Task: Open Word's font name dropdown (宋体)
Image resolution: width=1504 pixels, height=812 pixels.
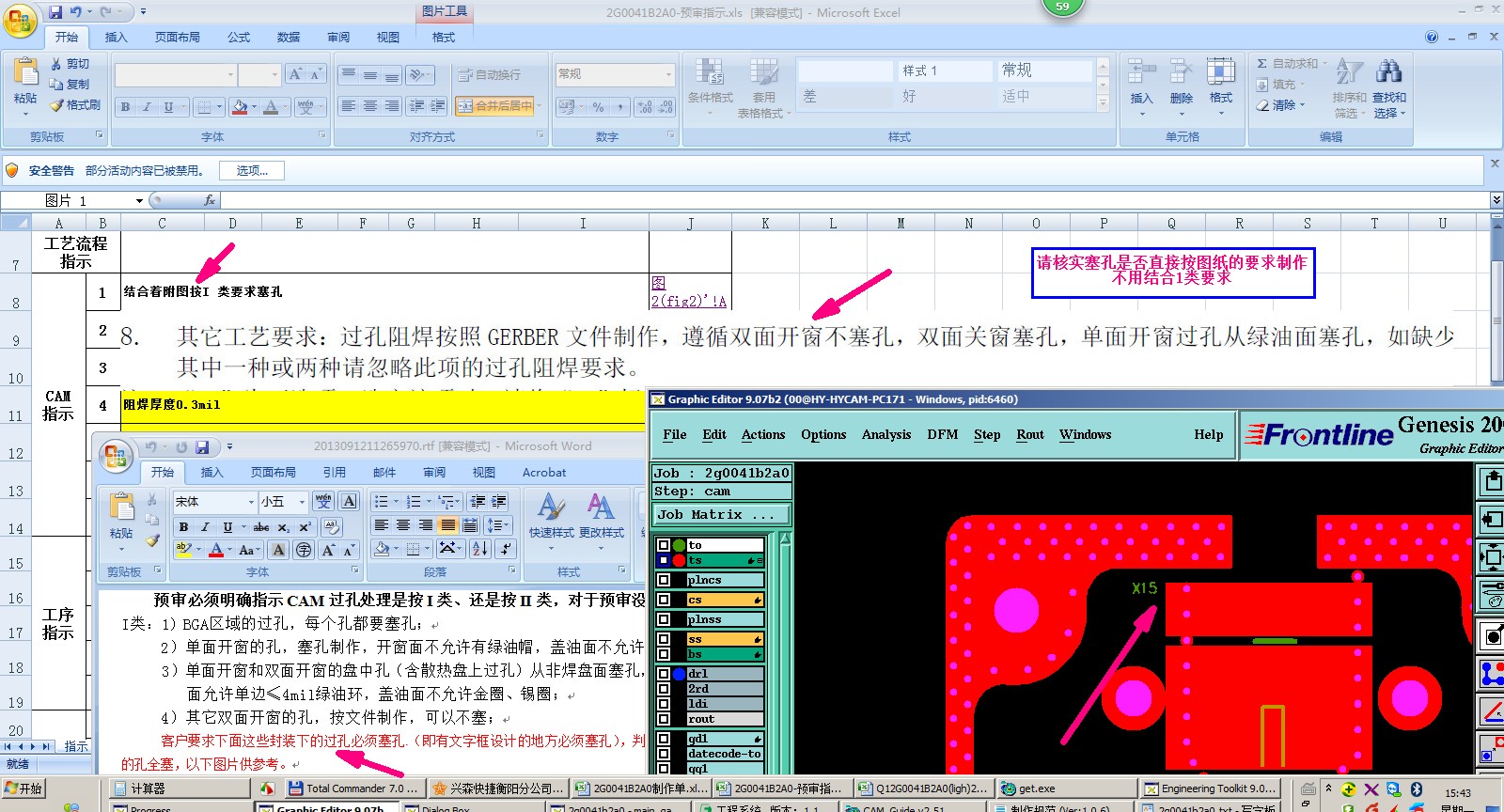Action: click(251, 502)
